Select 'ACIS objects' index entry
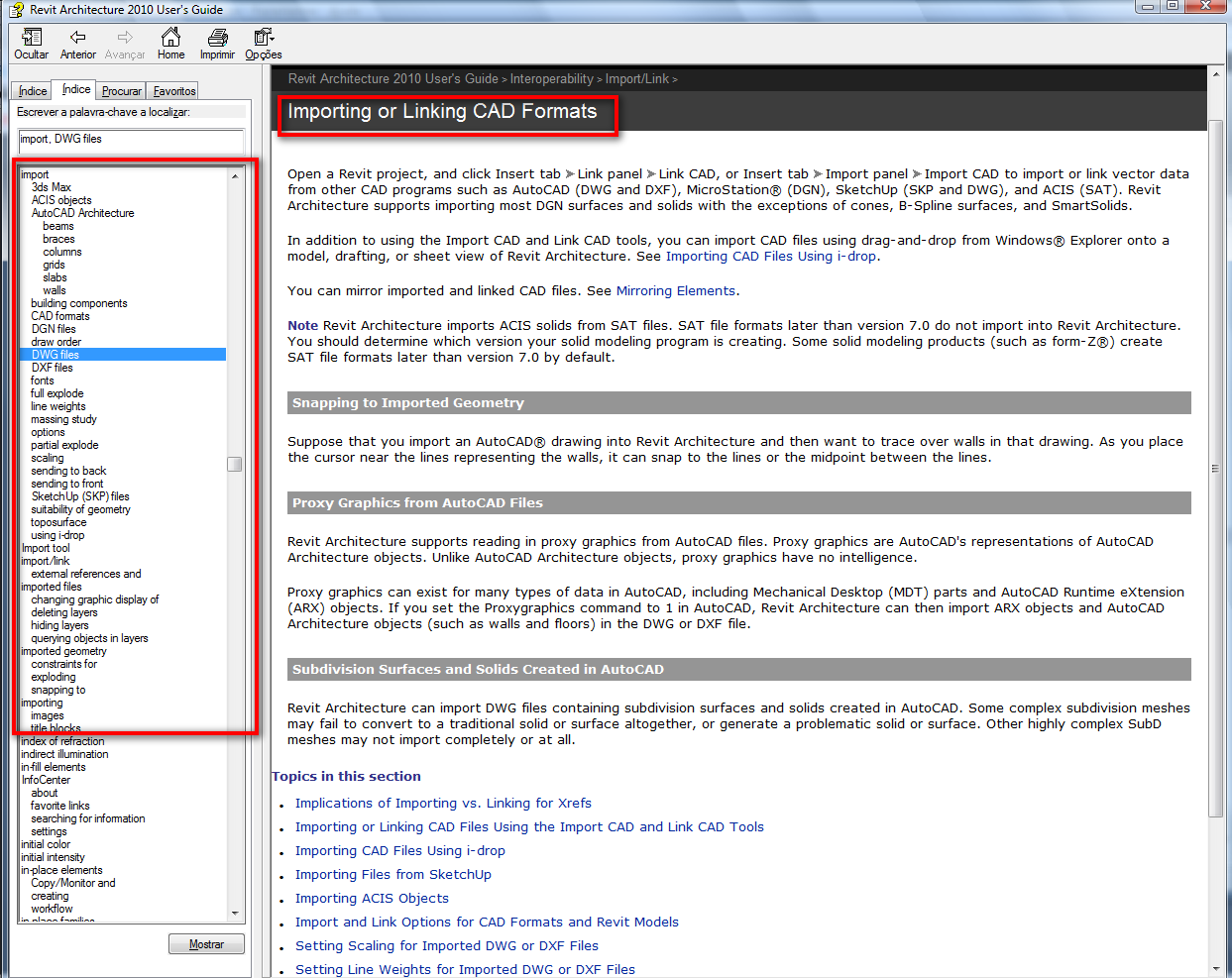This screenshot has height=978, width=1232. point(61,200)
